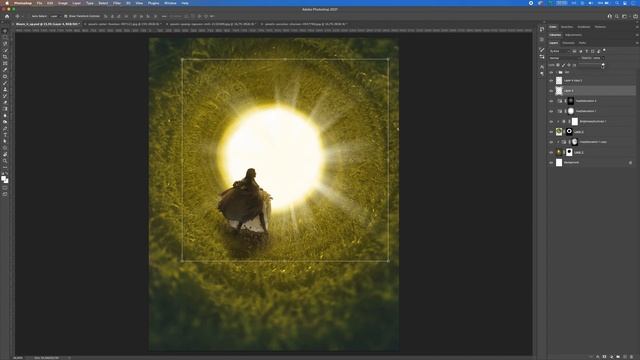Change screen mode icon in toolbar
This screenshot has width=640, height=360.
pos(5,195)
